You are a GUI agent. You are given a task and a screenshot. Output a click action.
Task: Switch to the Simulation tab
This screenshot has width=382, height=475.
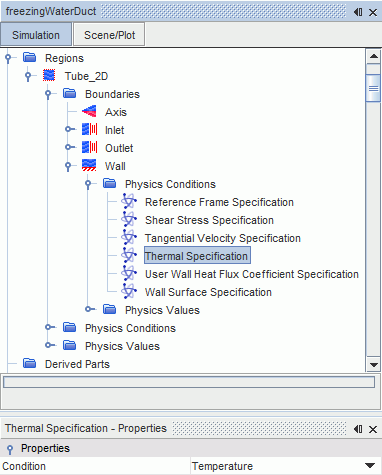[x=36, y=35]
